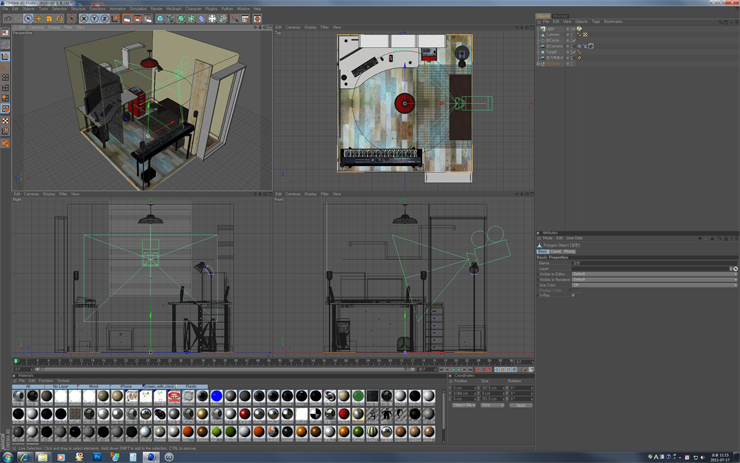Toggle Y-axis lock
This screenshot has width=740, height=463.
click(x=94, y=19)
